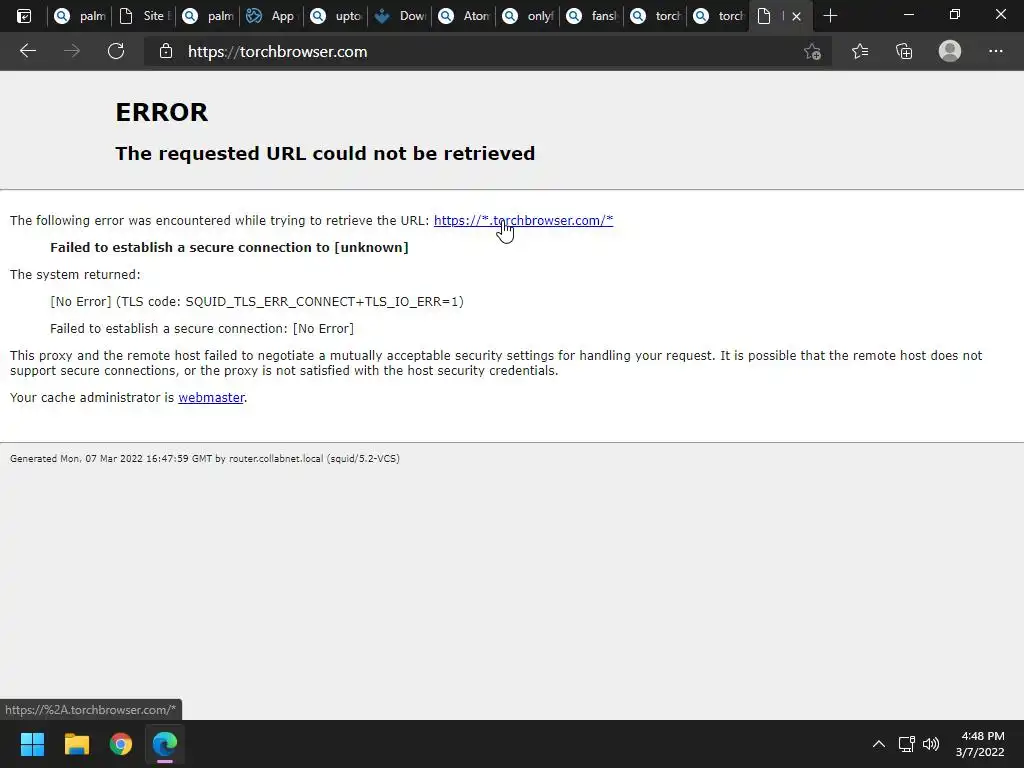Open network status in the system tray
This screenshot has width=1024, height=768.
click(906, 744)
